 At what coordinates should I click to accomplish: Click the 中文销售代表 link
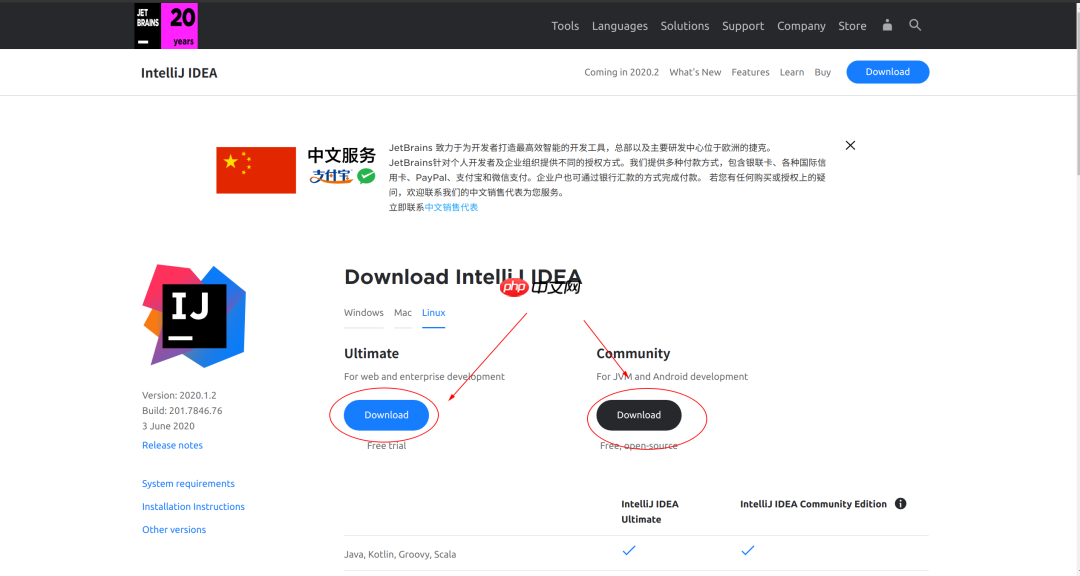(451, 207)
